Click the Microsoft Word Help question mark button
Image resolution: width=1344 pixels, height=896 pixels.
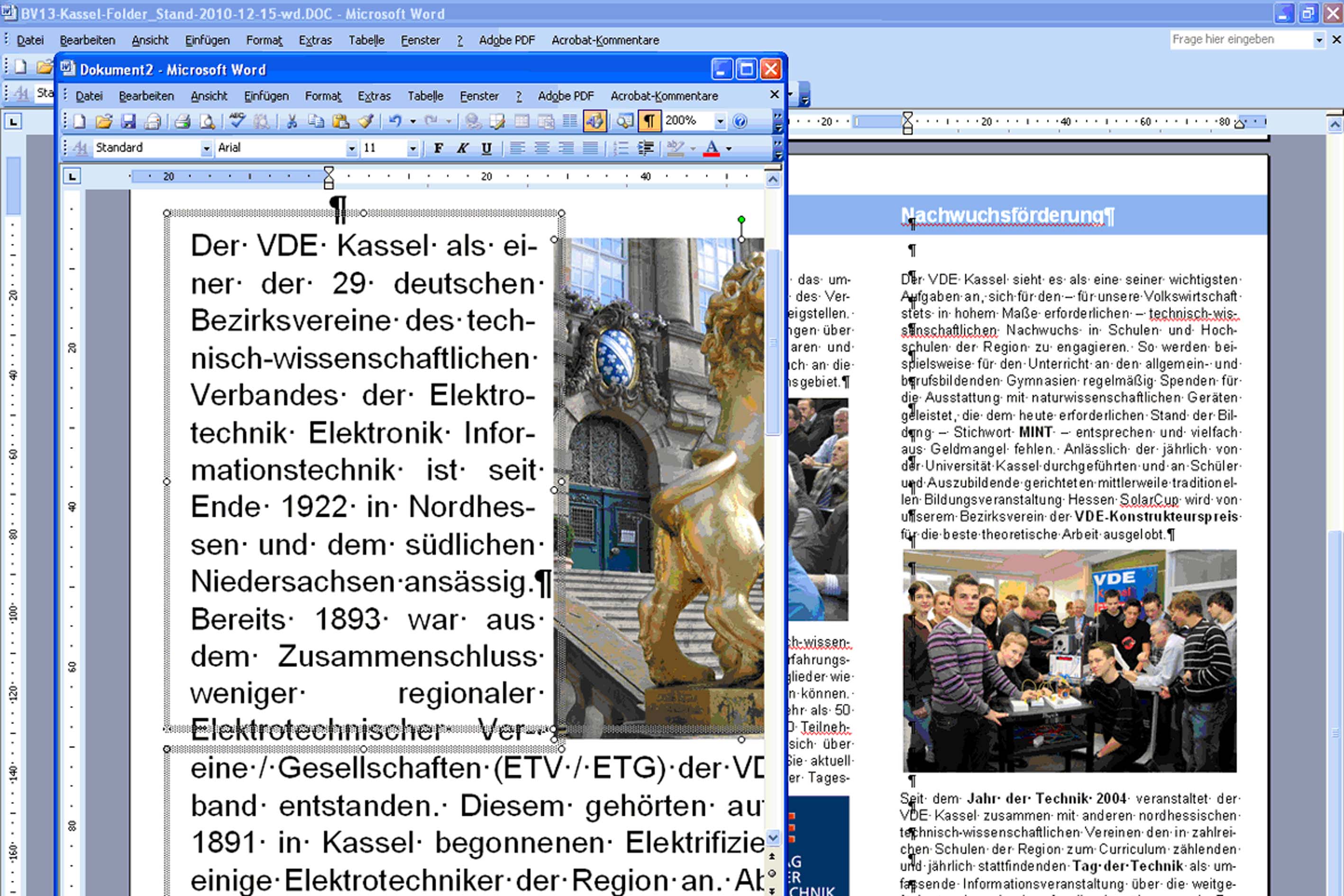click(740, 121)
